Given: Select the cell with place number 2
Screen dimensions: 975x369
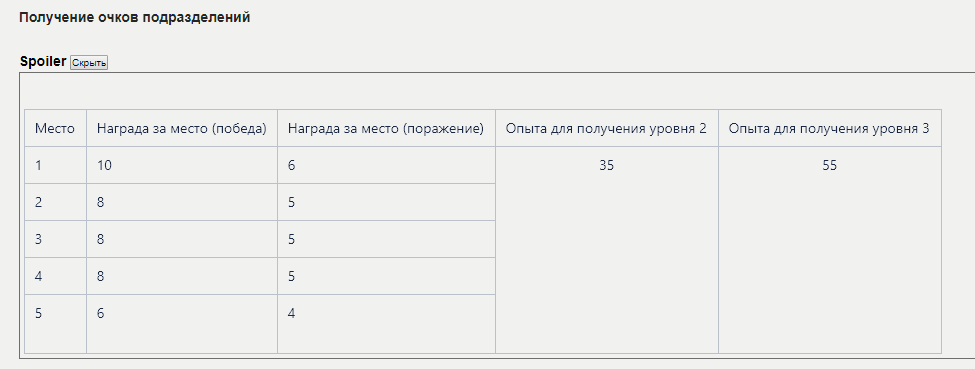Looking at the screenshot, I should [55, 202].
